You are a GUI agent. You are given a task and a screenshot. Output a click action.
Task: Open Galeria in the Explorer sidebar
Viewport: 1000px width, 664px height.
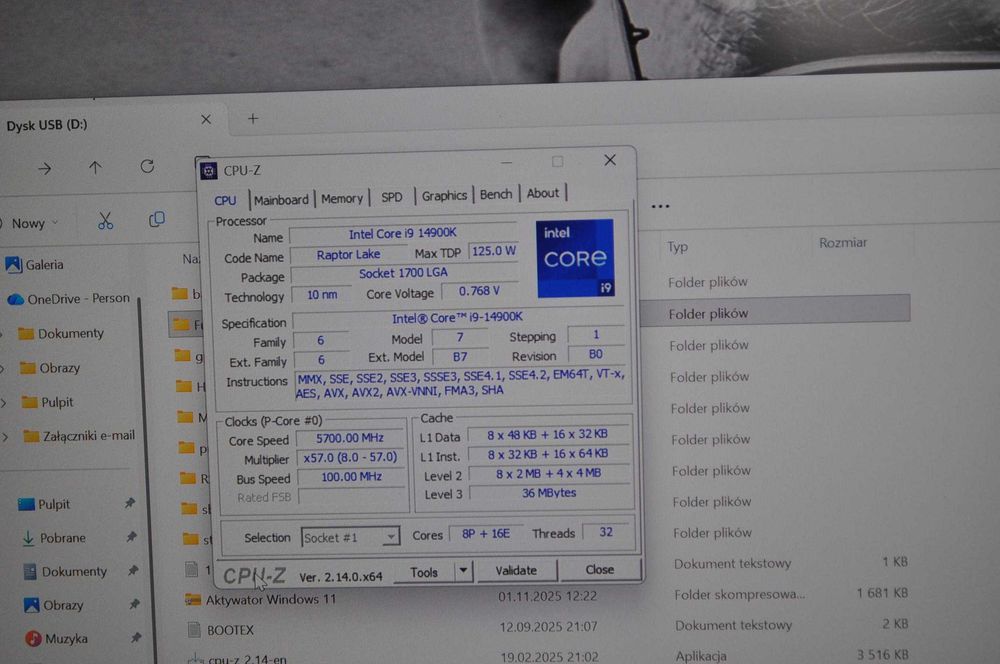tap(35, 264)
